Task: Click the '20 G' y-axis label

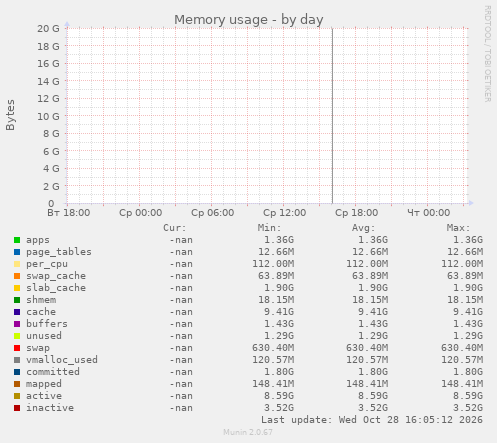Action: [48, 29]
